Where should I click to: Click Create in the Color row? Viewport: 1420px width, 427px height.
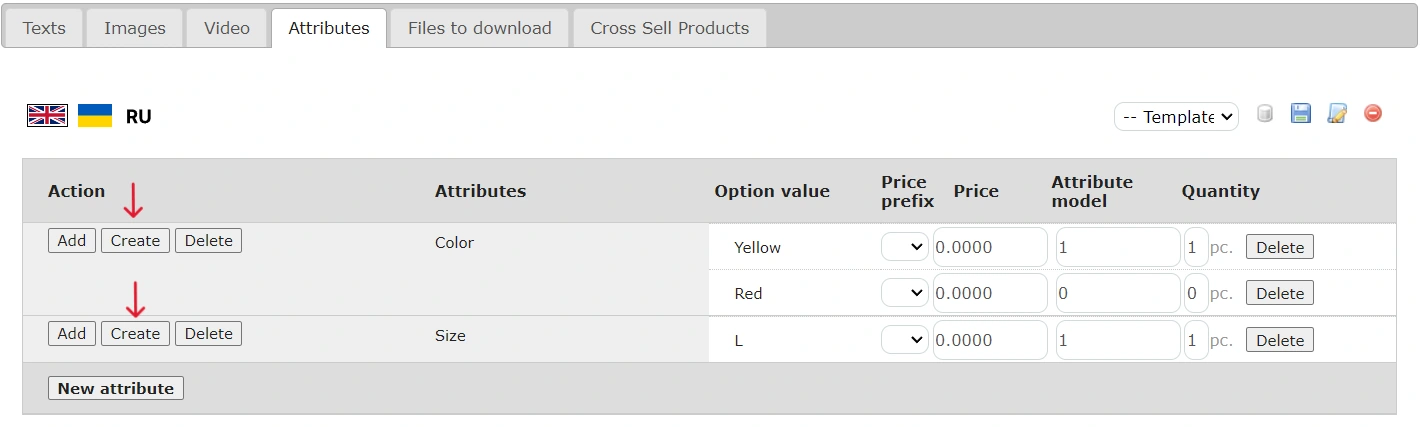[x=135, y=241]
